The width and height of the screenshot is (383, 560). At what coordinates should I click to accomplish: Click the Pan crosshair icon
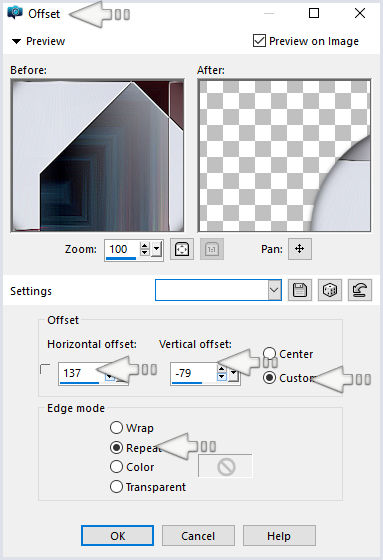click(300, 249)
